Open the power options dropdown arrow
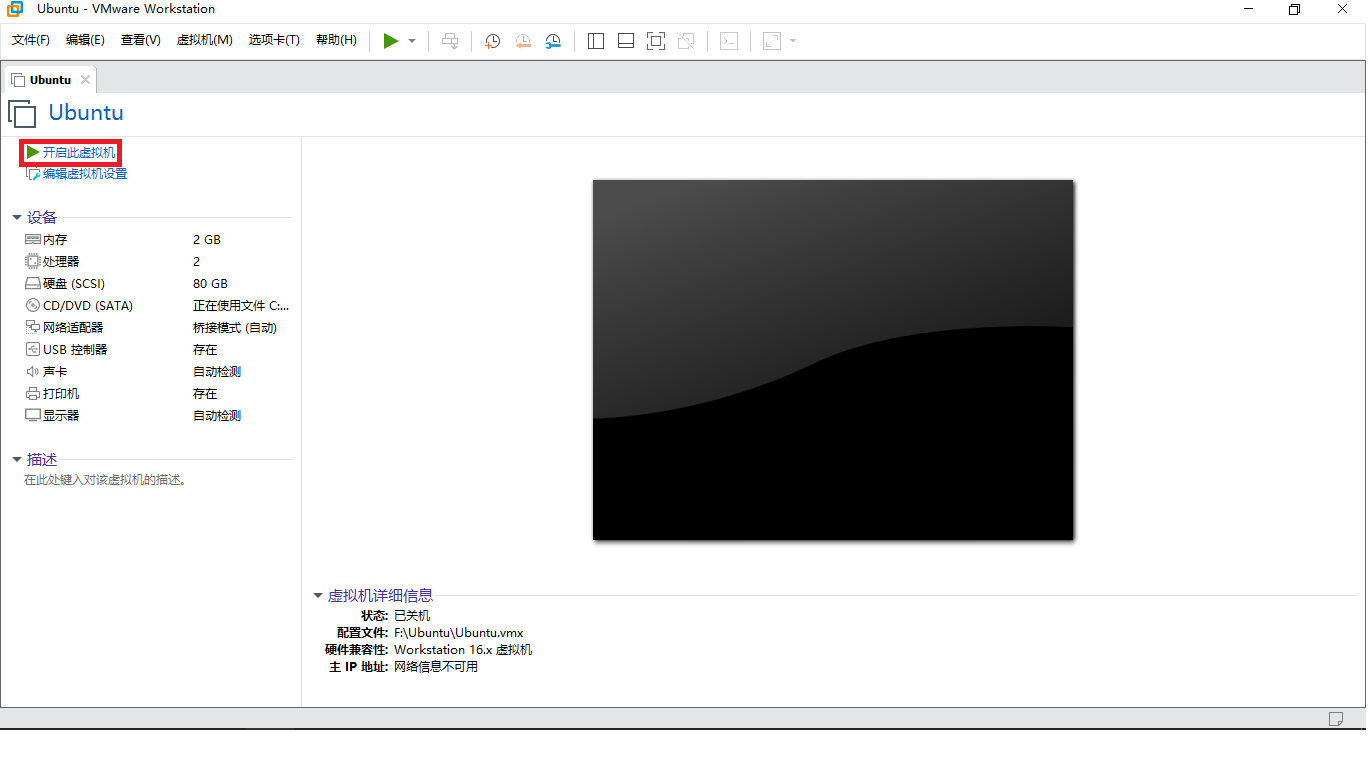This screenshot has width=1368, height=768. click(412, 41)
